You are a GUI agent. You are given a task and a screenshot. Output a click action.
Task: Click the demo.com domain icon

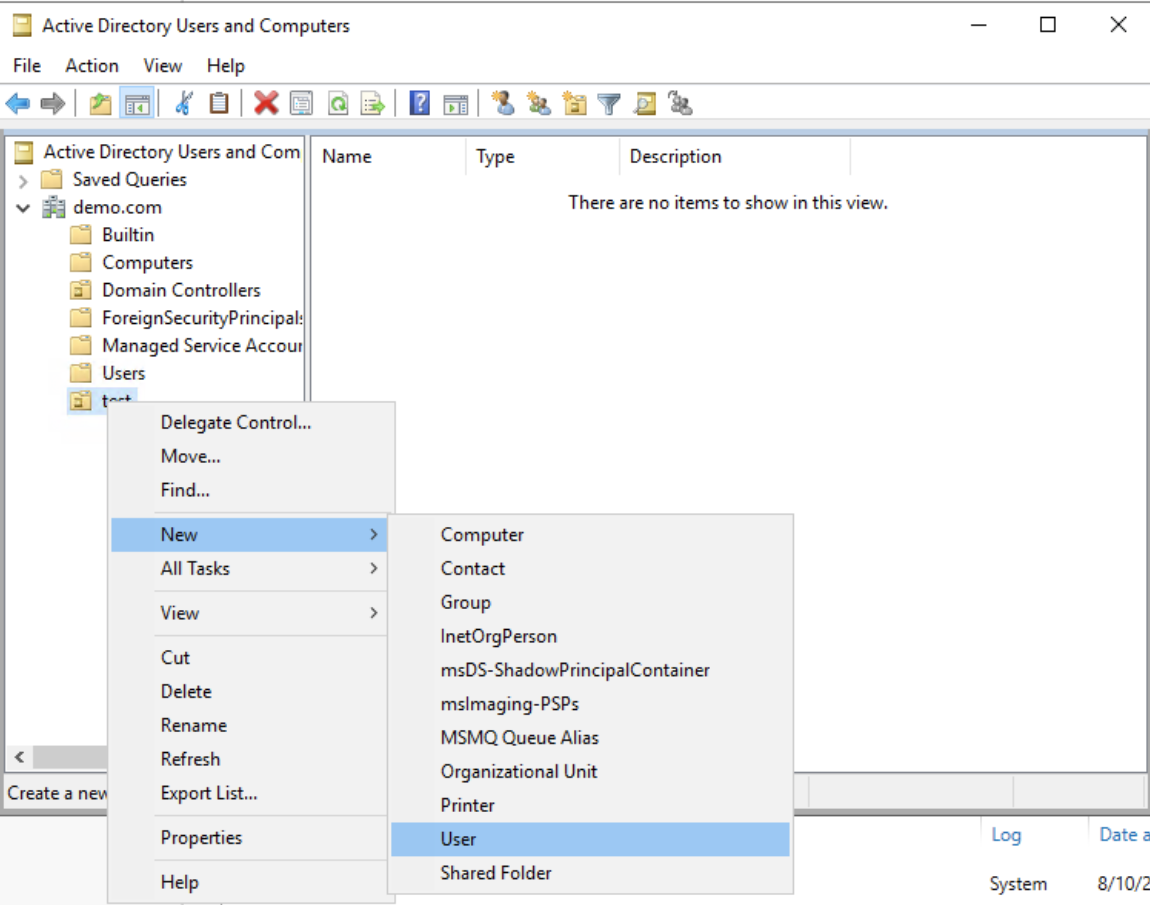[x=53, y=208]
